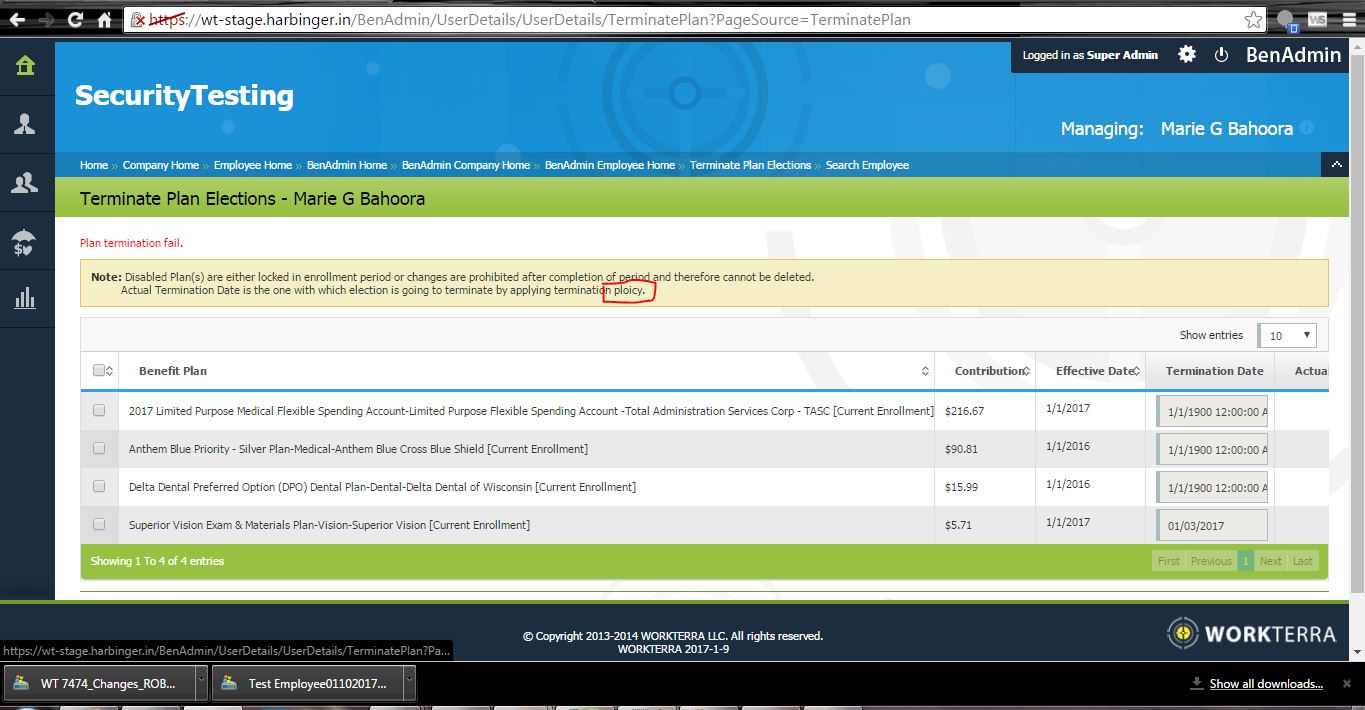This screenshot has width=1365, height=710.
Task: Select the Superior Vision plan checkbox
Action: (99, 524)
